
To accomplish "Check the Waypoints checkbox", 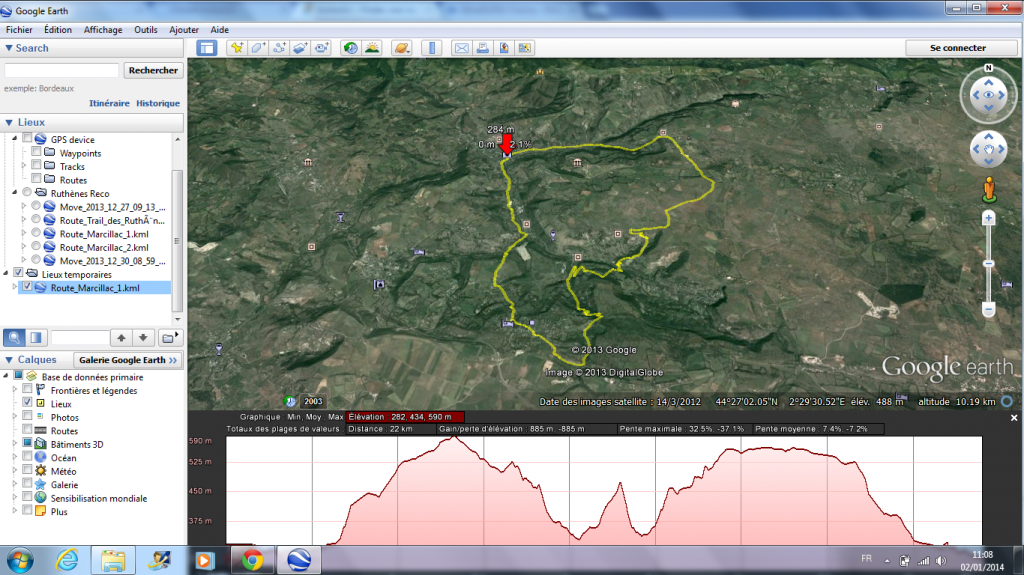I will click(x=37, y=152).
